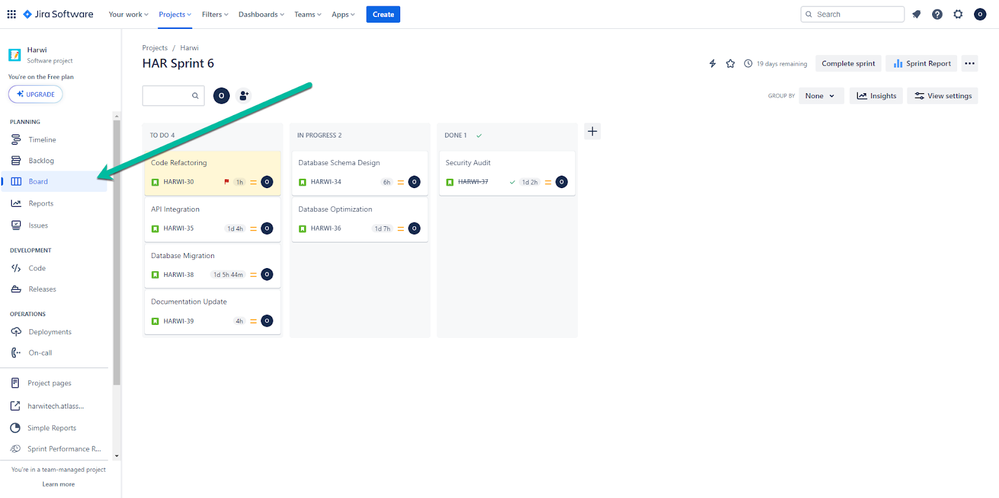
Task: Open the help question mark icon
Action: pos(937,14)
